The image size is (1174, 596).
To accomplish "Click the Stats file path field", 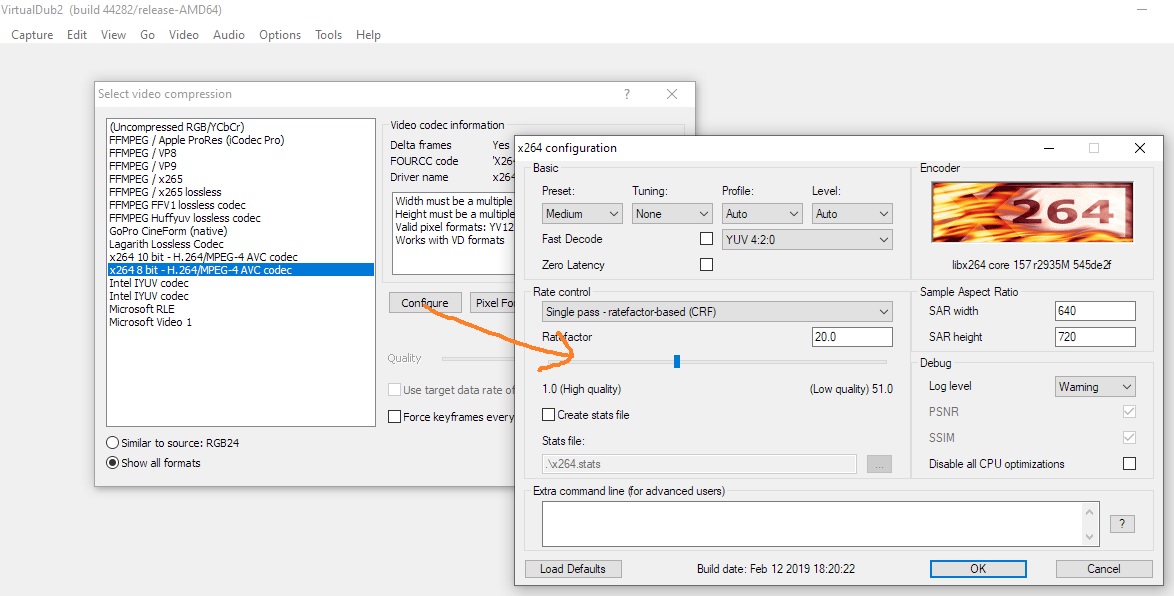I will tap(699, 464).
